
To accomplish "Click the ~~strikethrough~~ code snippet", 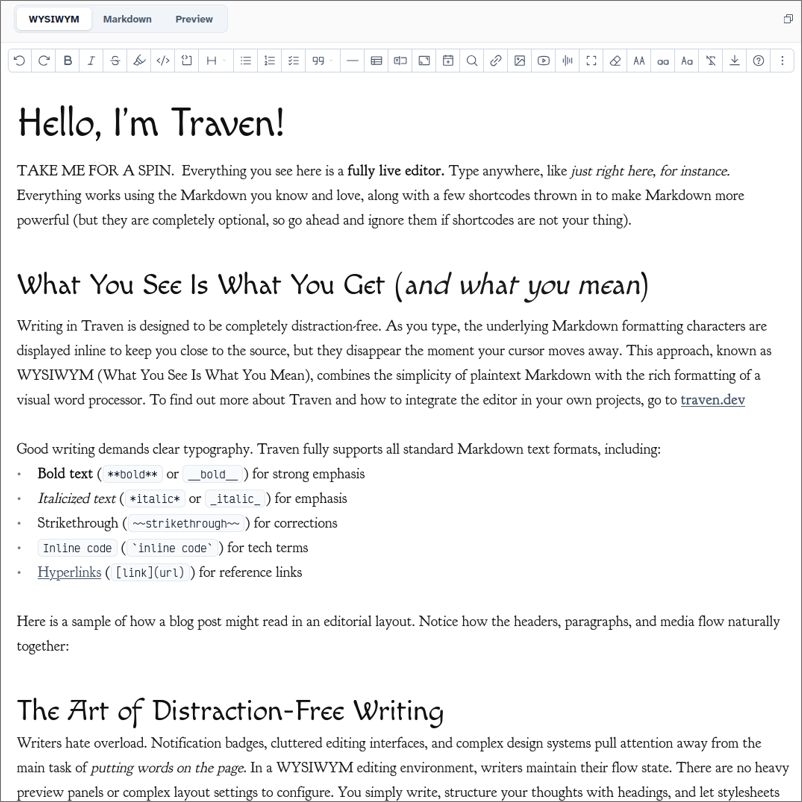I will click(186, 523).
